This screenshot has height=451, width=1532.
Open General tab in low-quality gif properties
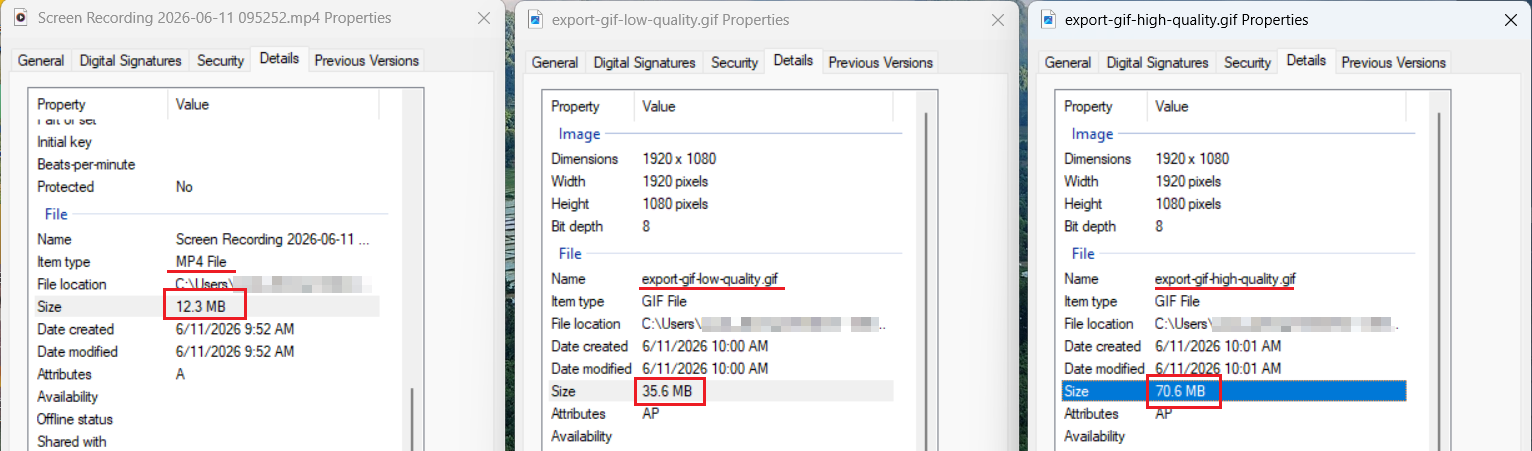(x=555, y=62)
